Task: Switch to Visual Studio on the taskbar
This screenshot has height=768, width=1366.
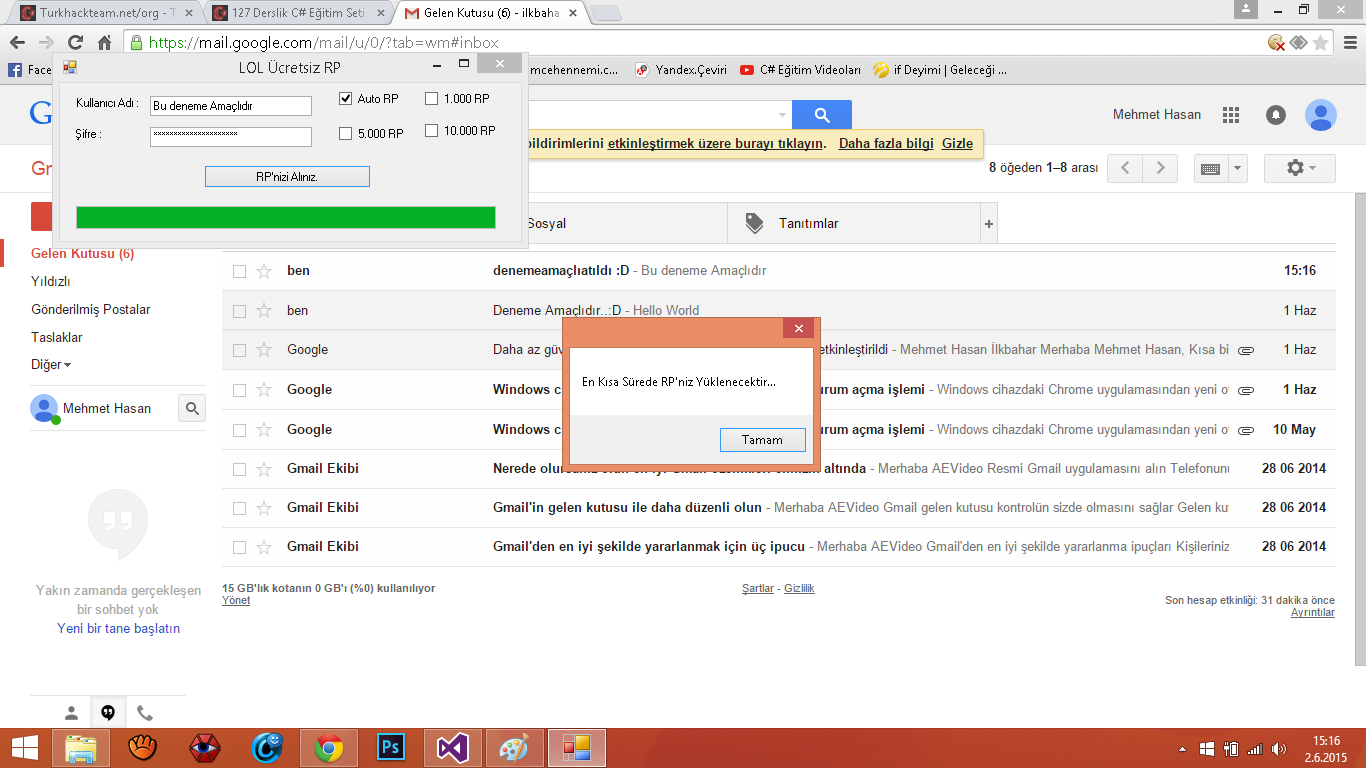Action: coord(453,747)
